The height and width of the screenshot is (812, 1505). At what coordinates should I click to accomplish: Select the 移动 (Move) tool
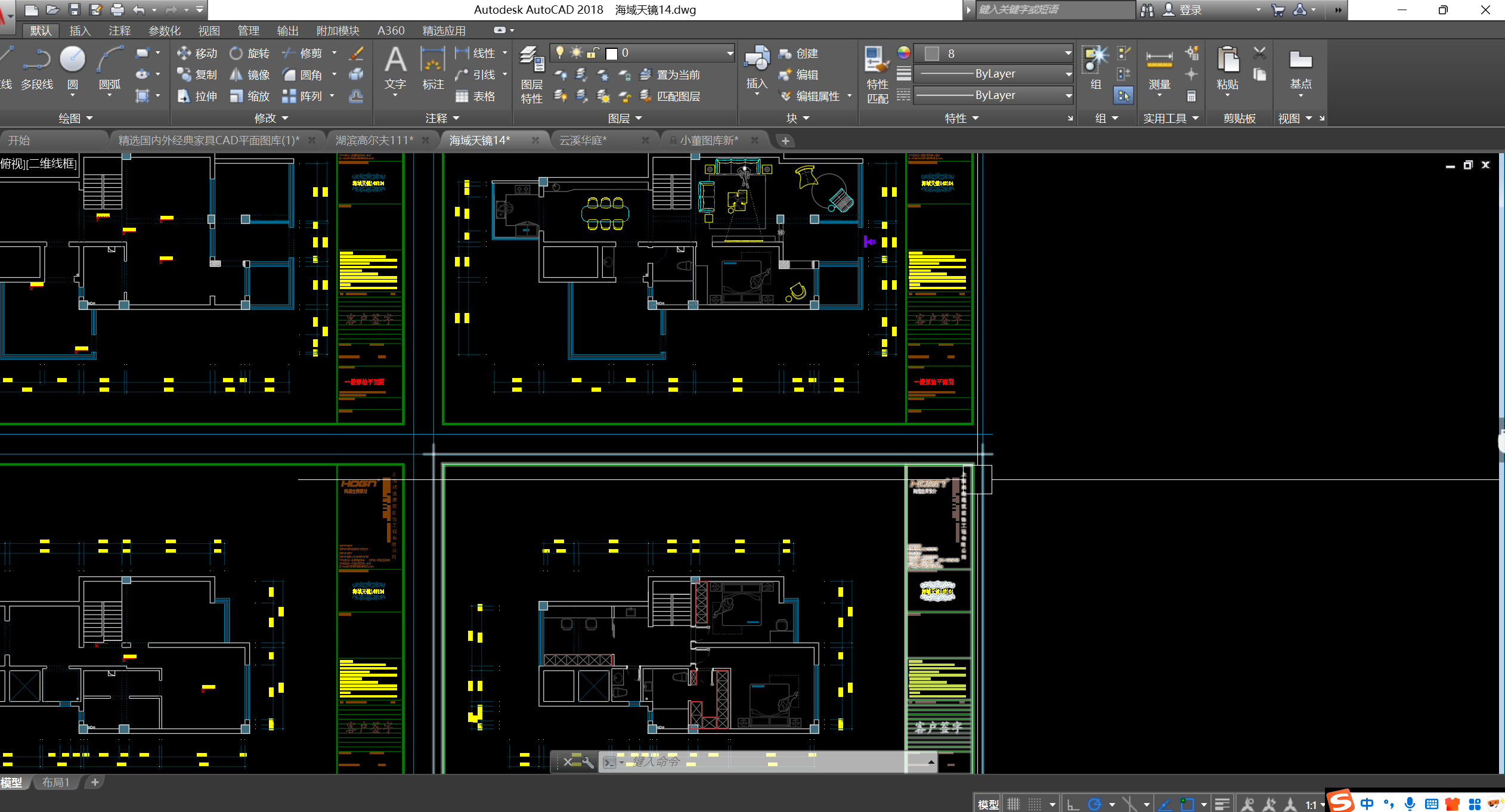197,53
